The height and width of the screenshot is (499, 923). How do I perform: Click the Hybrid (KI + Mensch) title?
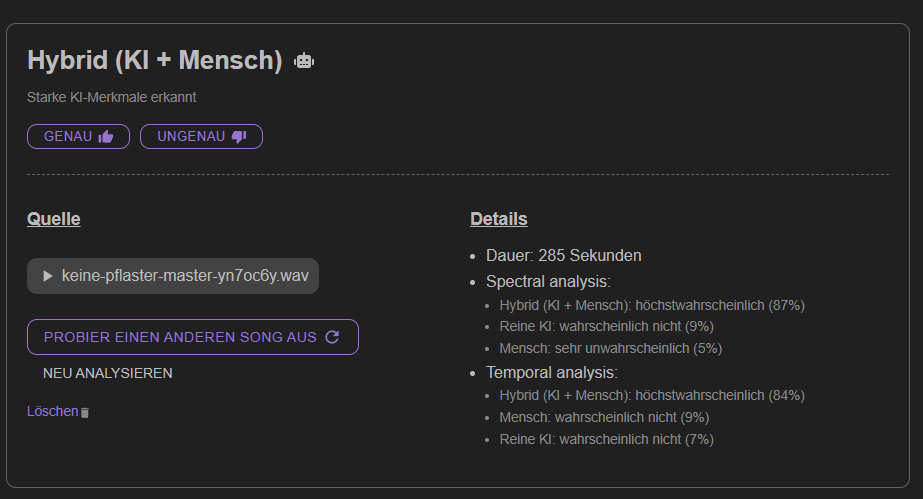coord(155,60)
